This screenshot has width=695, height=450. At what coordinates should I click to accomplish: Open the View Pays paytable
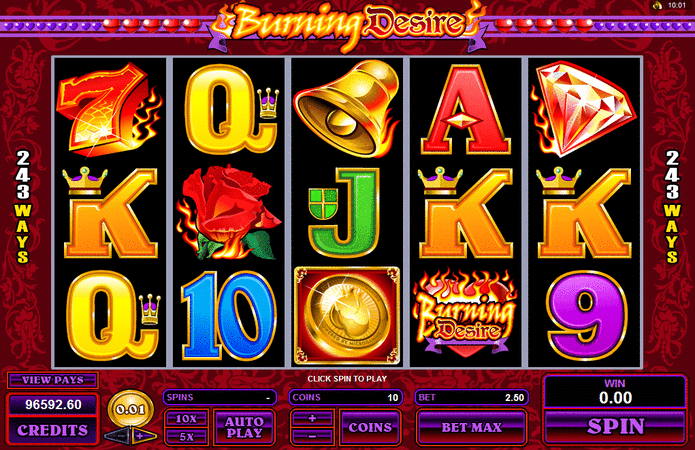pyautogui.click(x=53, y=380)
